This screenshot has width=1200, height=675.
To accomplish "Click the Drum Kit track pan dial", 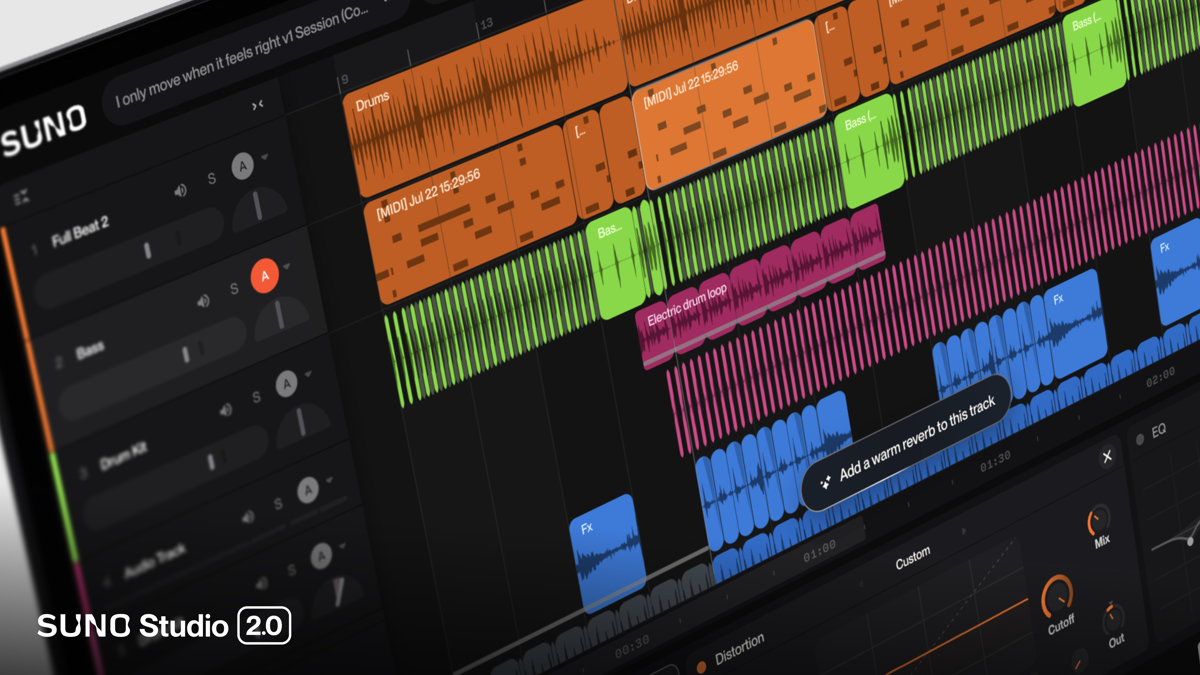I will pyautogui.click(x=304, y=424).
